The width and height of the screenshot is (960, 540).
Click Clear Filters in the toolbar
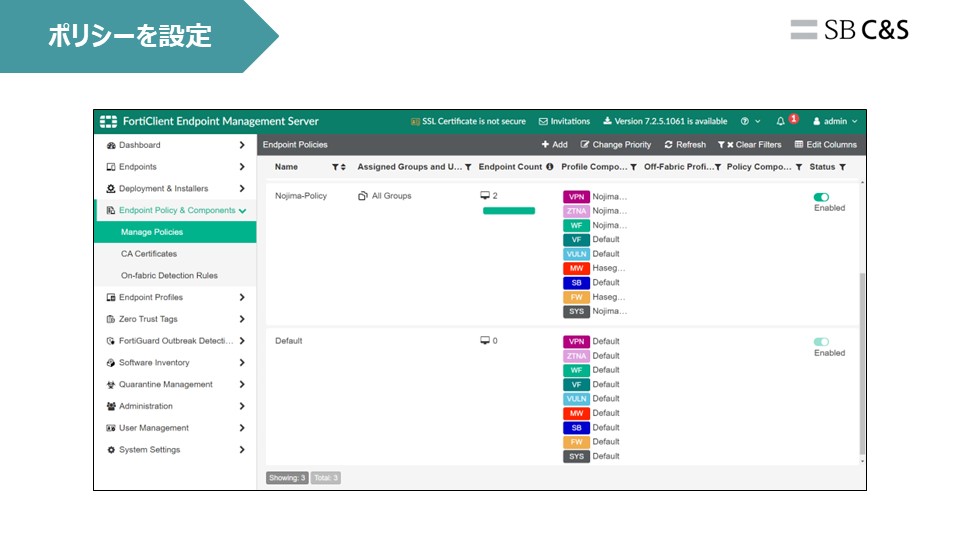(x=750, y=144)
